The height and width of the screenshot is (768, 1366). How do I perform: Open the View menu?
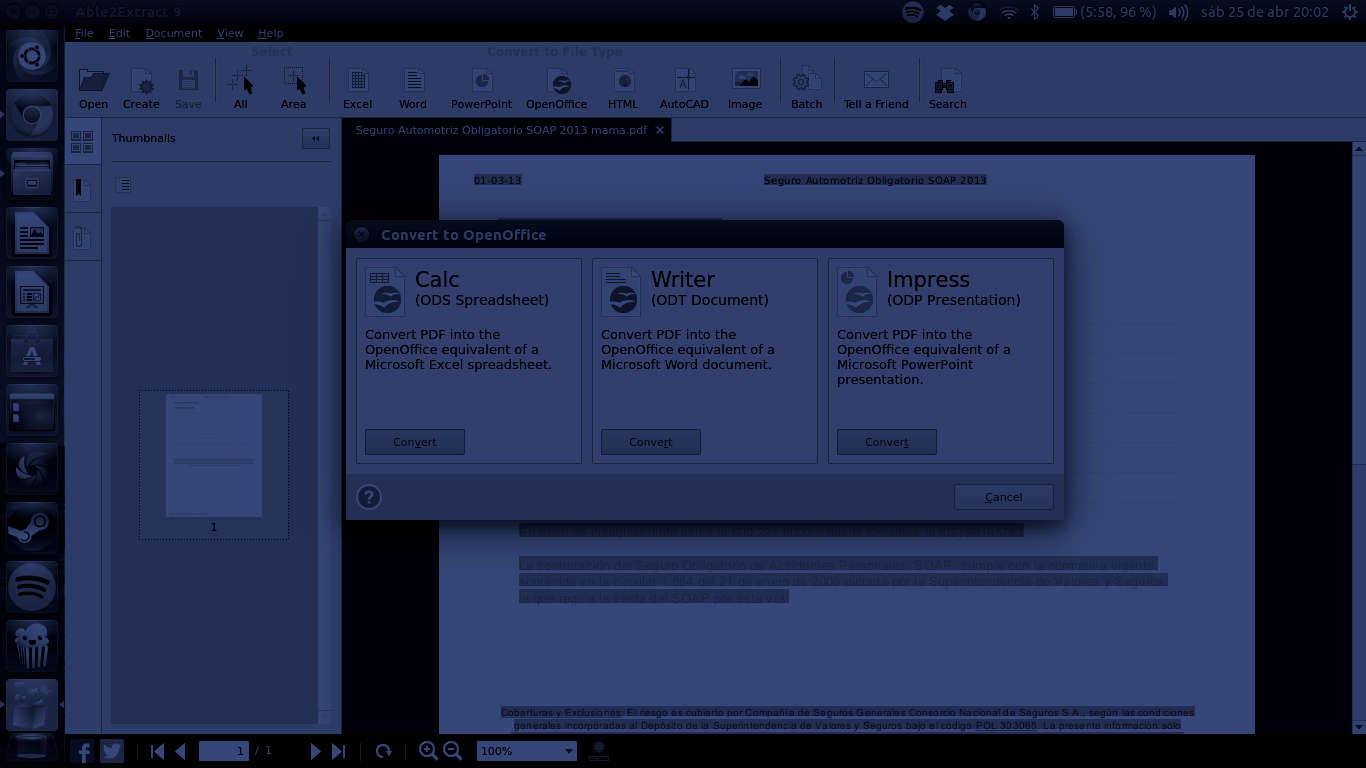pos(230,33)
